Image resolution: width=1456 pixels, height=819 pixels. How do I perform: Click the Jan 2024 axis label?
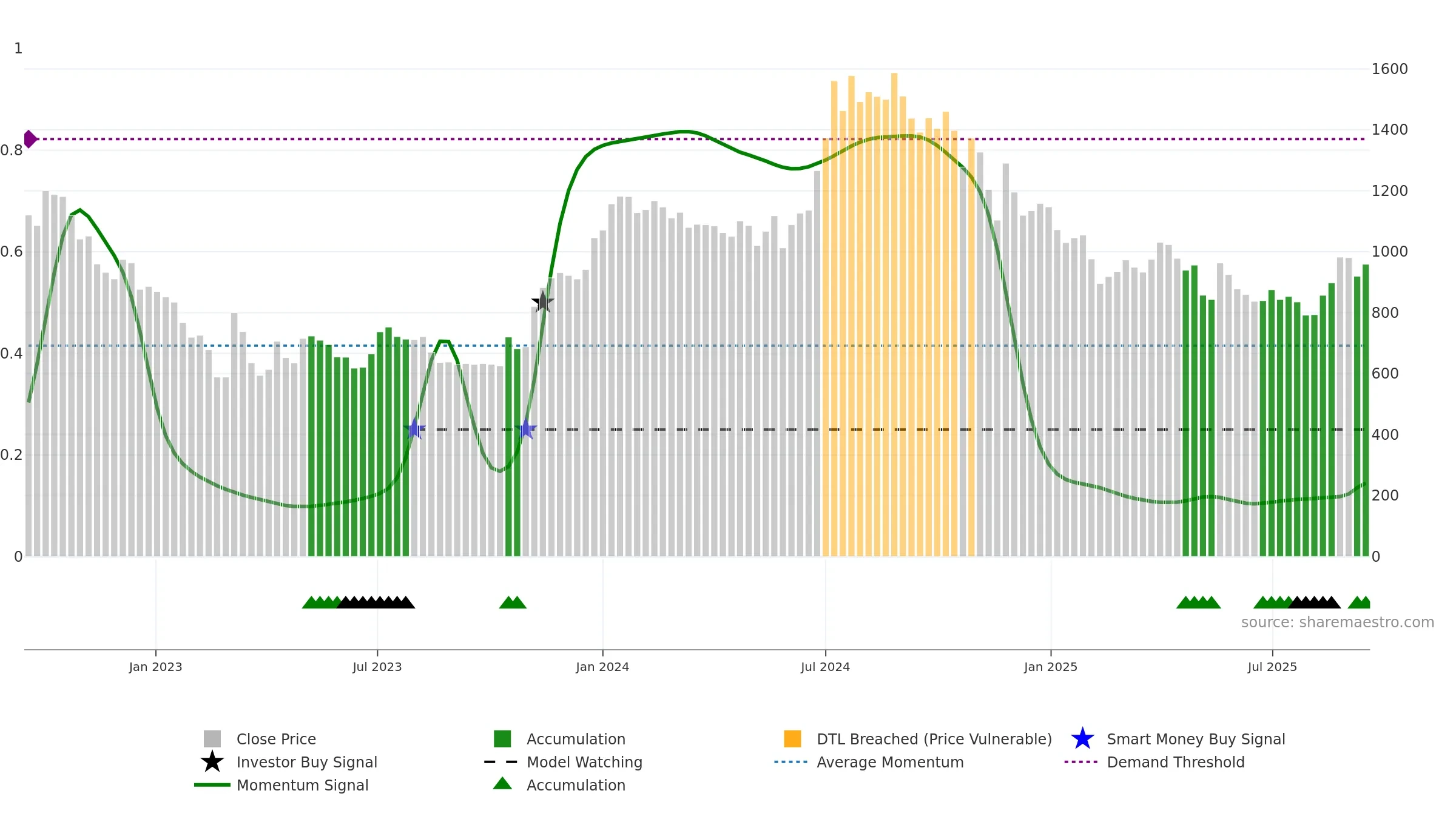coord(602,667)
